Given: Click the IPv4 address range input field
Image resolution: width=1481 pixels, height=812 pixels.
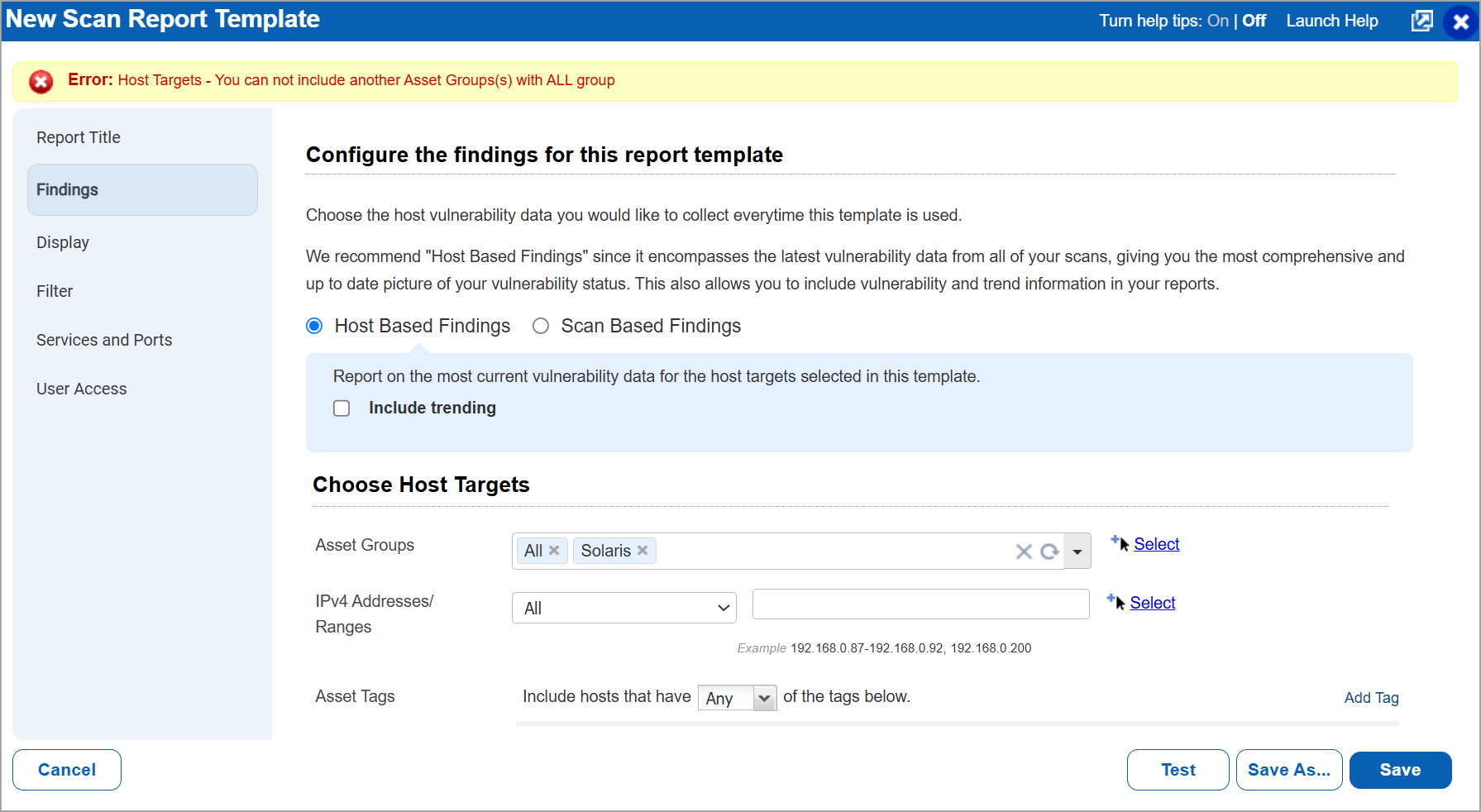Looking at the screenshot, I should pos(920,604).
